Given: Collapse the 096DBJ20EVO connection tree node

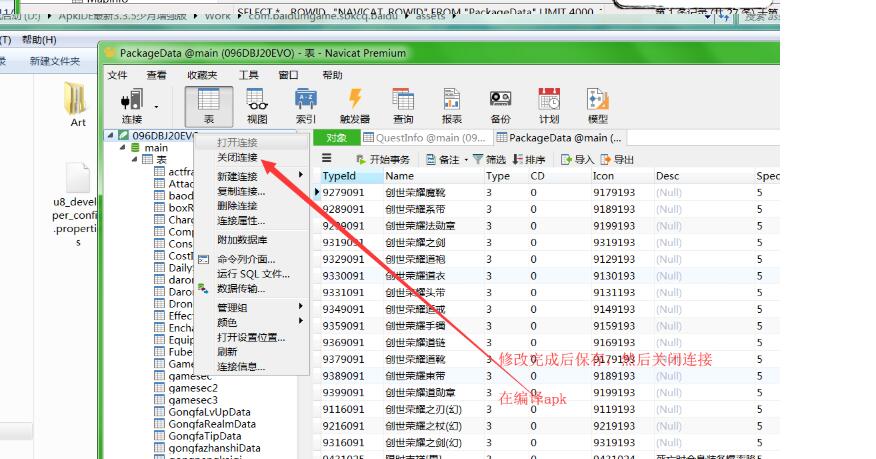Looking at the screenshot, I should [109, 136].
